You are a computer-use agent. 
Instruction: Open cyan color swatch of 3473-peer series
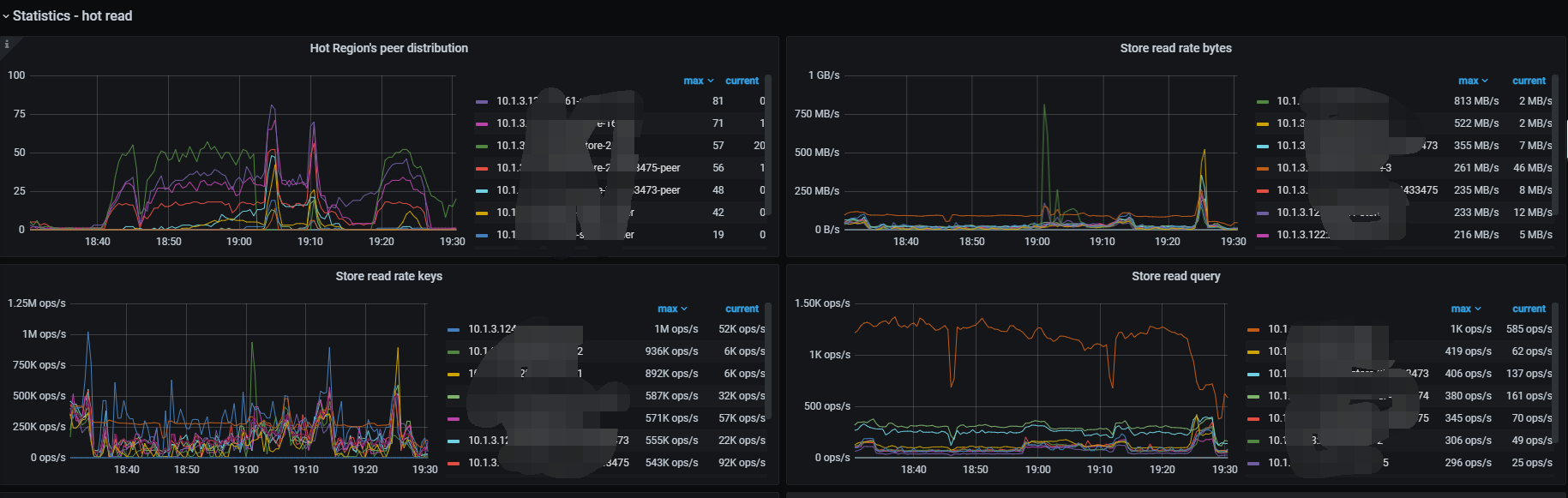[482, 190]
